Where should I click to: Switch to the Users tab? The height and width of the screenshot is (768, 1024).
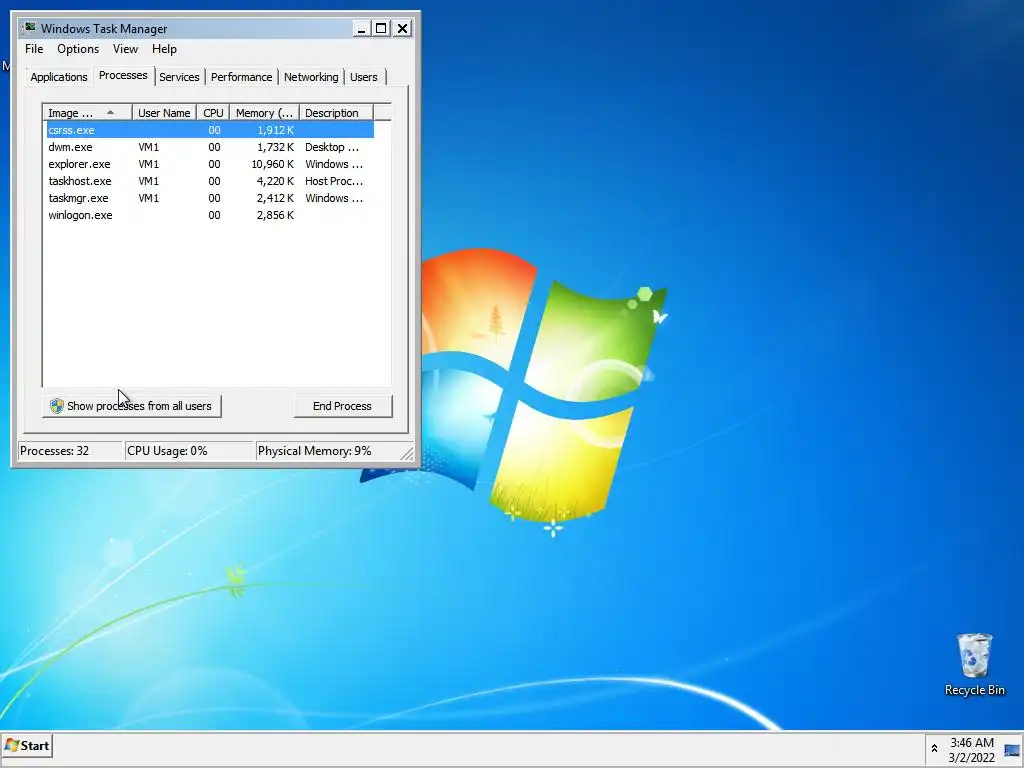[x=364, y=77]
